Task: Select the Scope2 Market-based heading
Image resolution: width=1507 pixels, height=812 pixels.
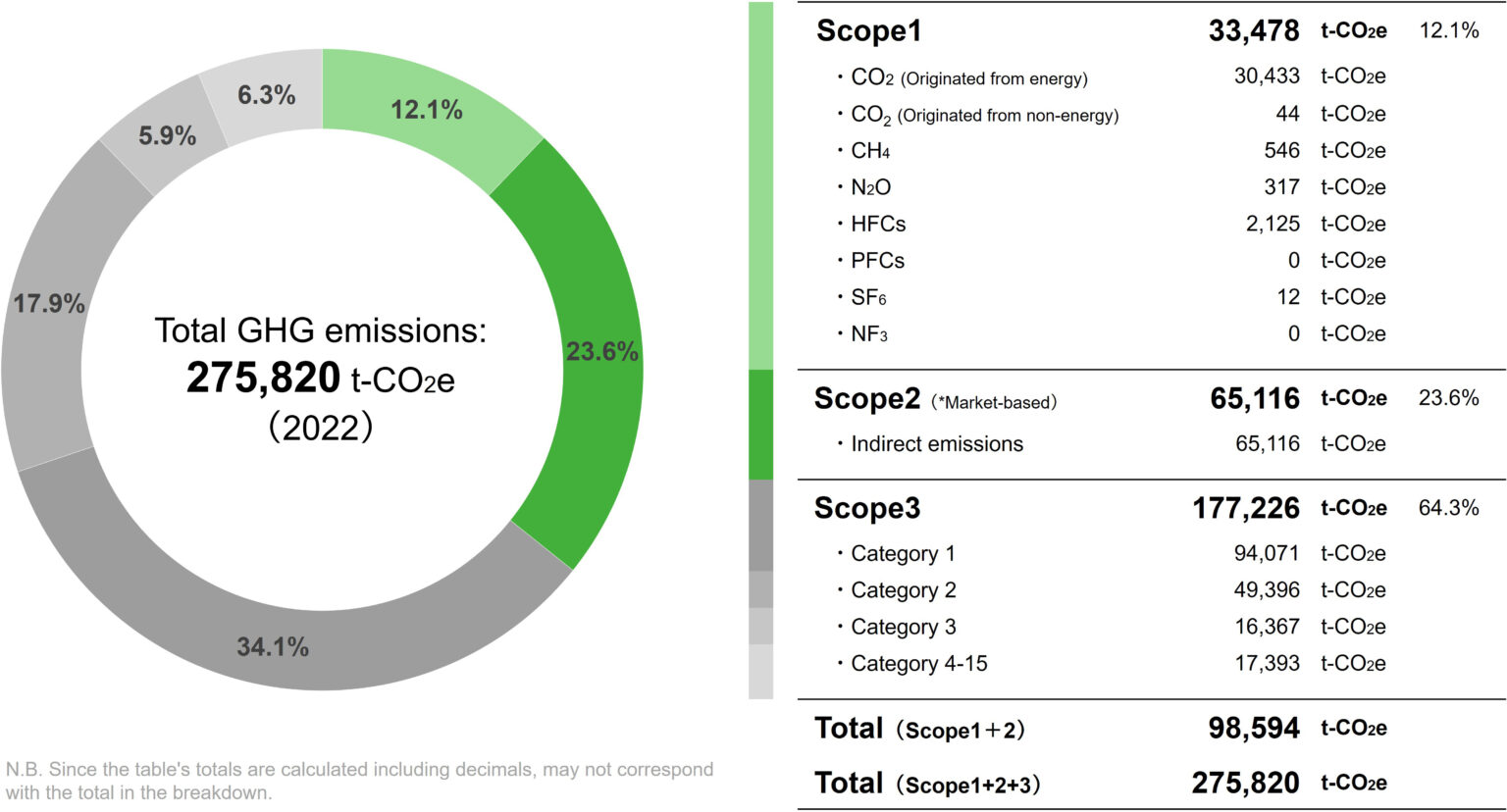Action: [x=934, y=399]
